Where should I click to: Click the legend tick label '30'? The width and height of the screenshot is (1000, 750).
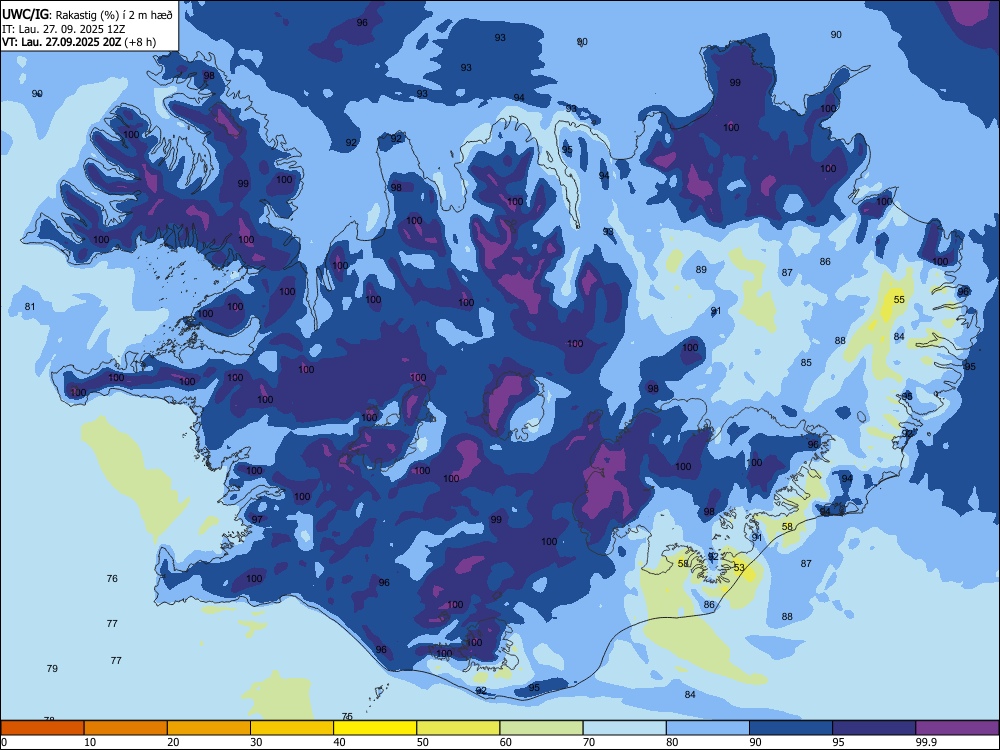256,742
